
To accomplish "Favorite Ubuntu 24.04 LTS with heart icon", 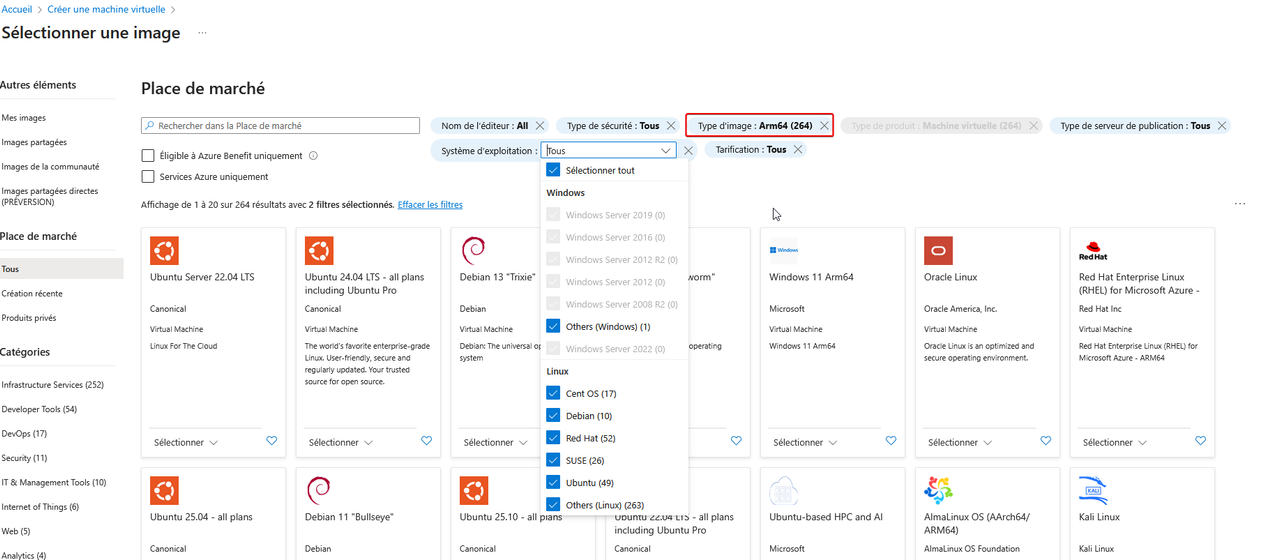I will coord(427,441).
